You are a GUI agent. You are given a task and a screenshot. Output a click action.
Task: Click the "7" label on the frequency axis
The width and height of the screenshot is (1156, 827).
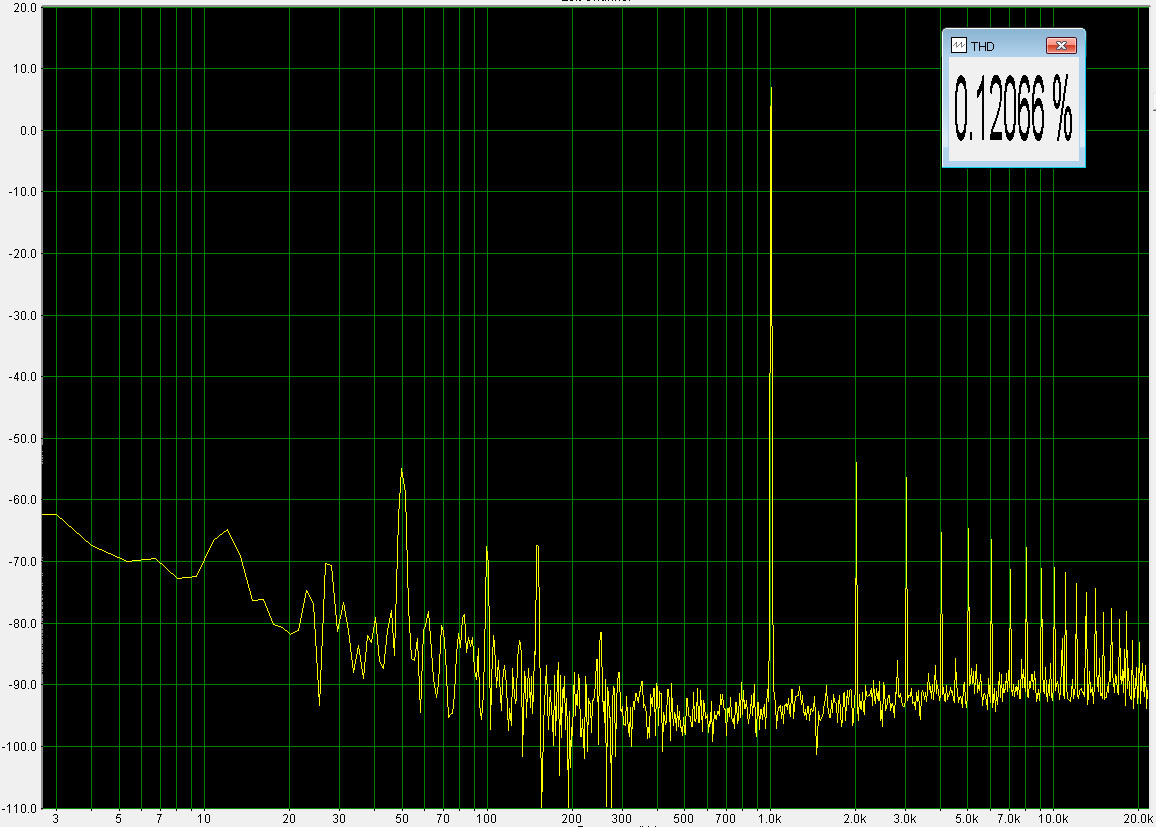(x=159, y=818)
